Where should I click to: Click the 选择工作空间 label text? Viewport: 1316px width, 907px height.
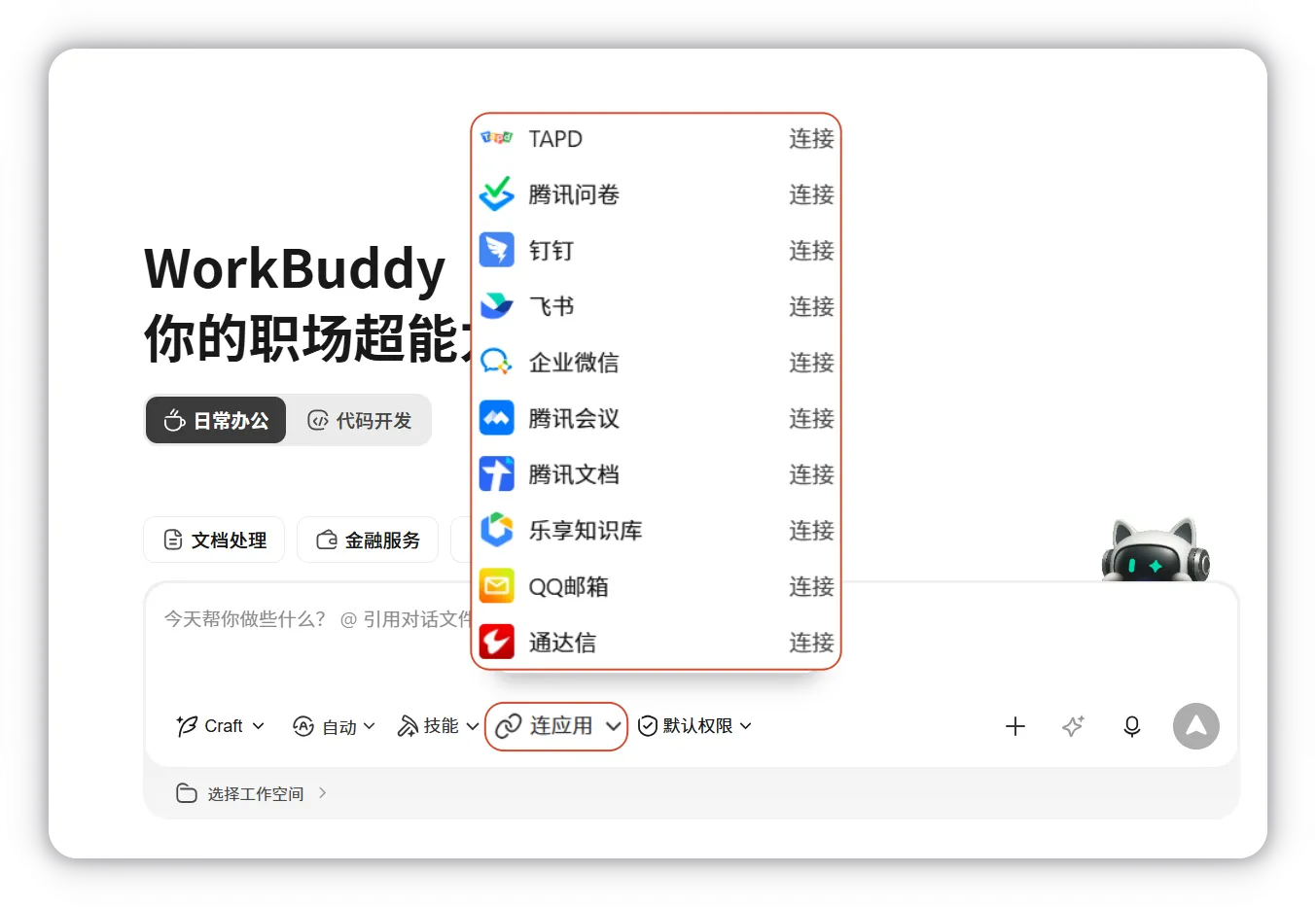pyautogui.click(x=256, y=794)
